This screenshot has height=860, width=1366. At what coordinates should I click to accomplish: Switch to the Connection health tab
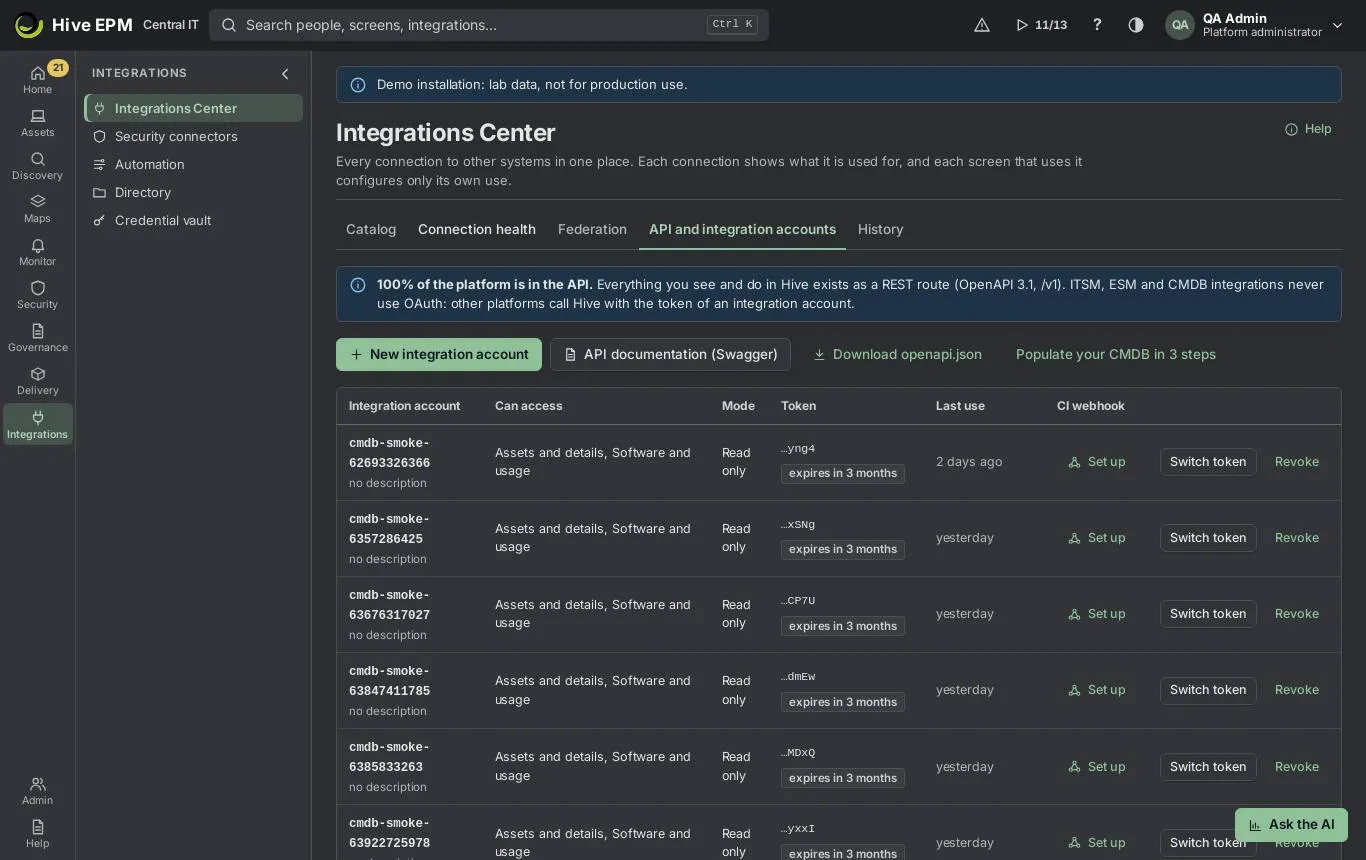coord(477,229)
